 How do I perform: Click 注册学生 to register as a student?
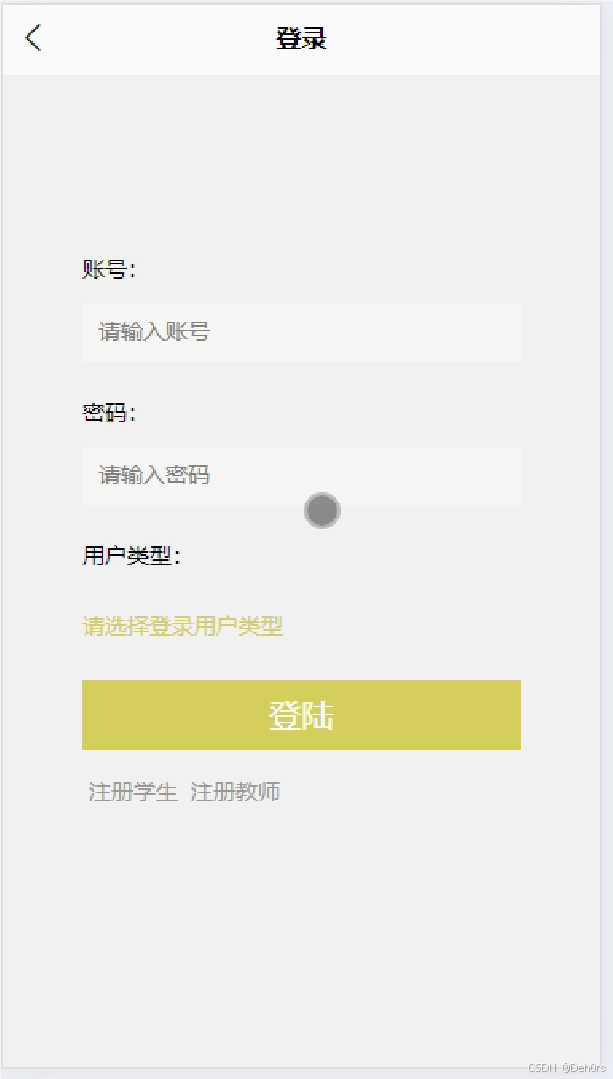(131, 791)
